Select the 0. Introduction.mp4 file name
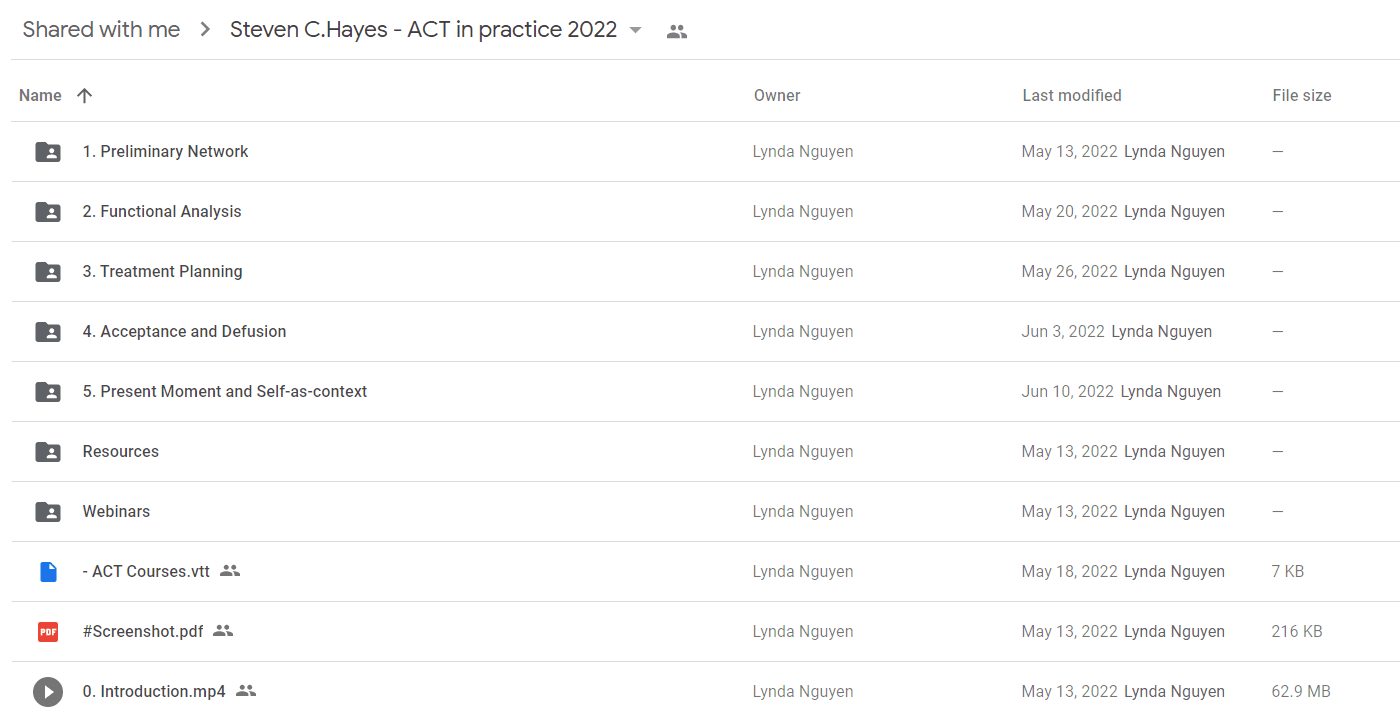The width and height of the screenshot is (1400, 718). click(x=154, y=692)
